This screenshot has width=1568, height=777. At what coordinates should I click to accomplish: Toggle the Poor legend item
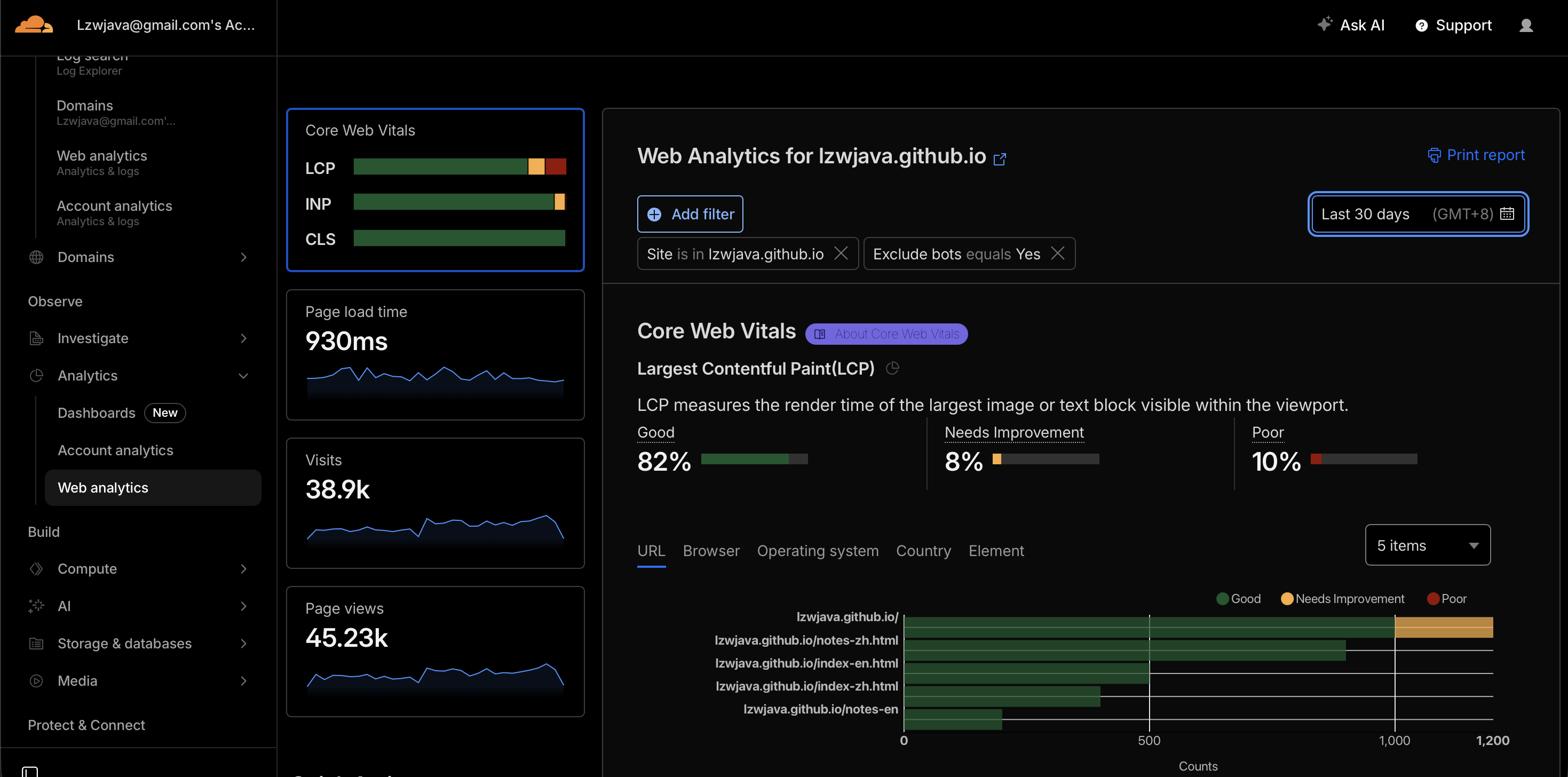[x=1446, y=599]
